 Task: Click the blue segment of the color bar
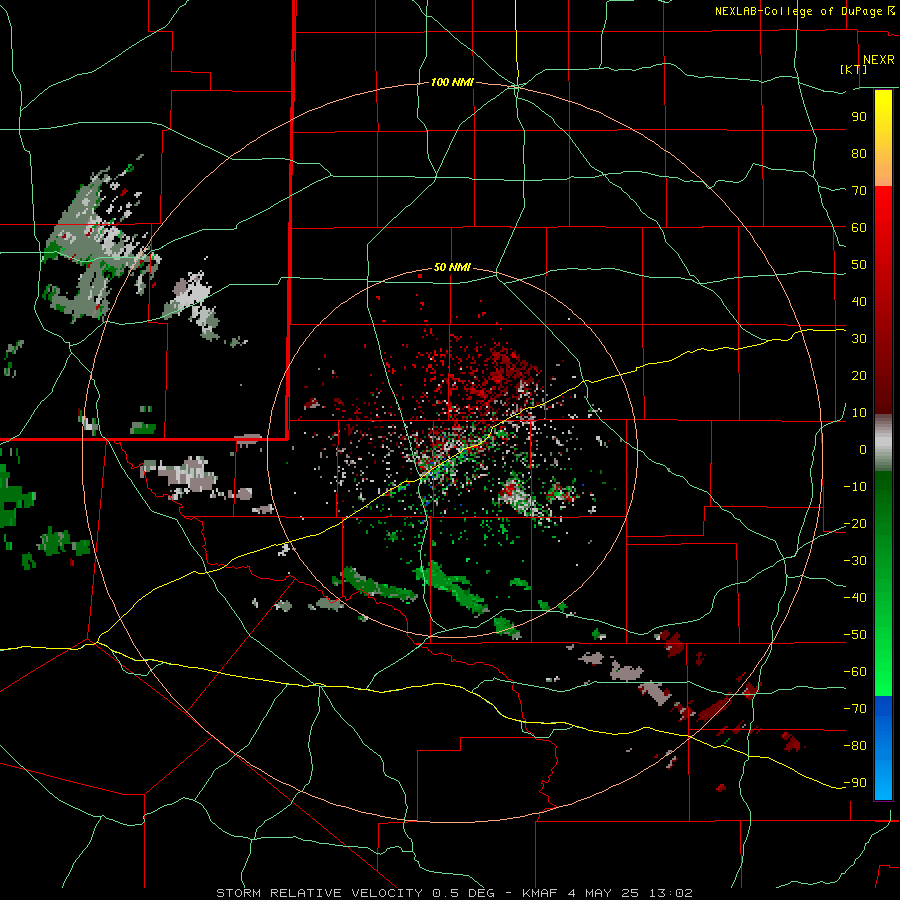[883, 748]
